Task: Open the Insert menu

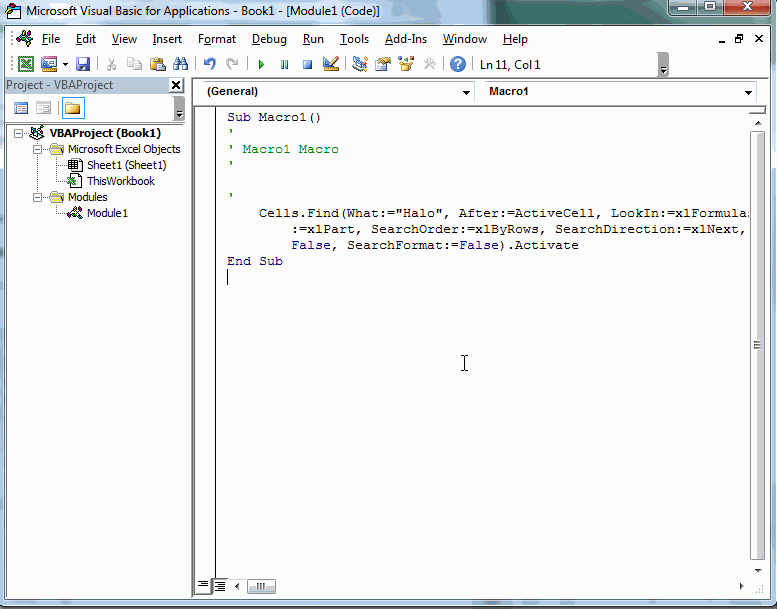Action: point(167,39)
